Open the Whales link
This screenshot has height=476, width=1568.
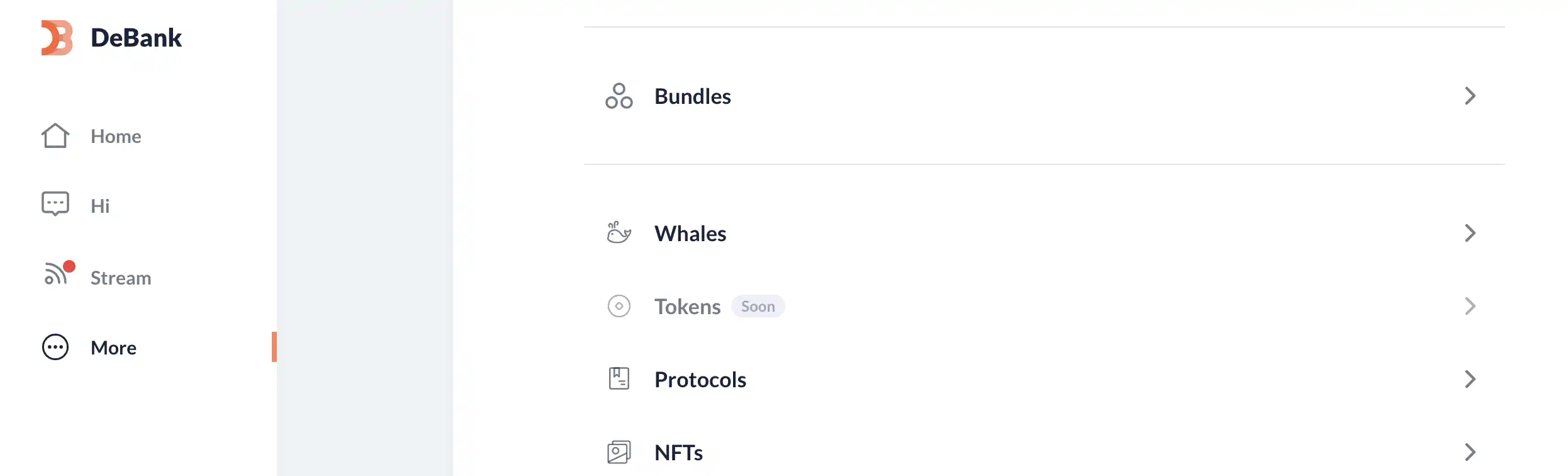pyautogui.click(x=690, y=234)
